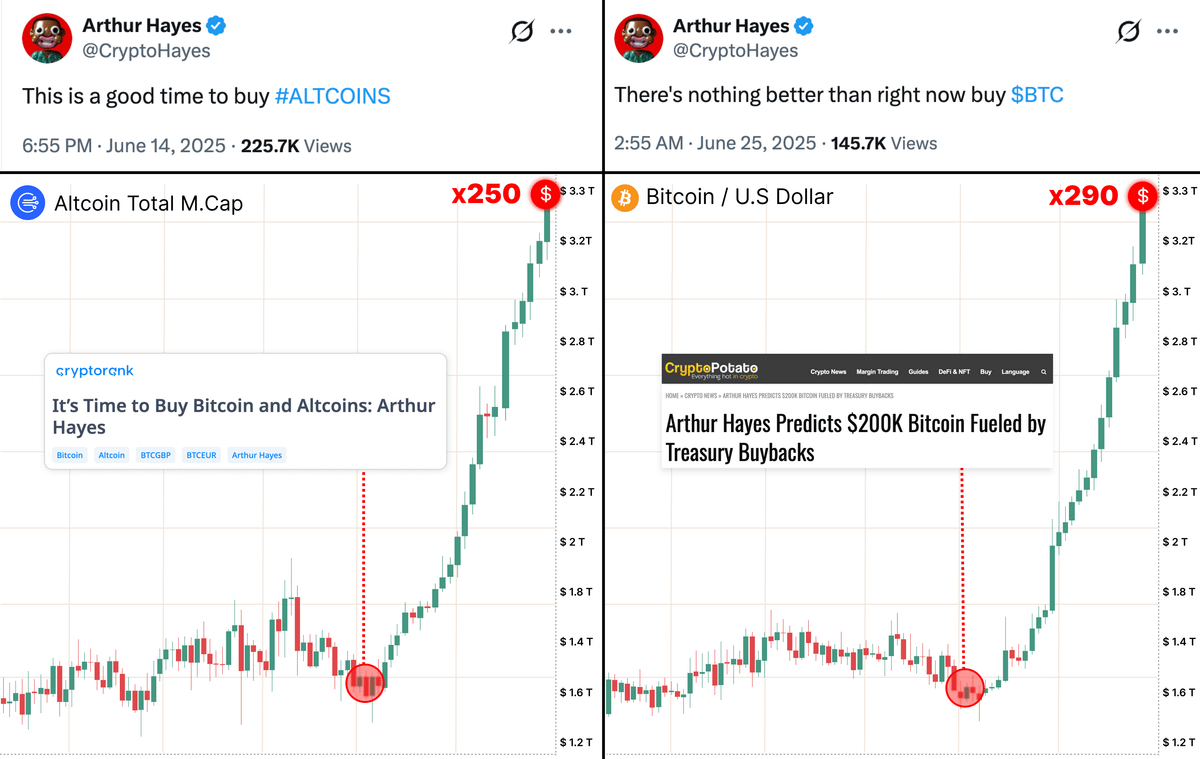Click the red dollar badge beside x250
The width and height of the screenshot is (1200, 759).
point(545,195)
